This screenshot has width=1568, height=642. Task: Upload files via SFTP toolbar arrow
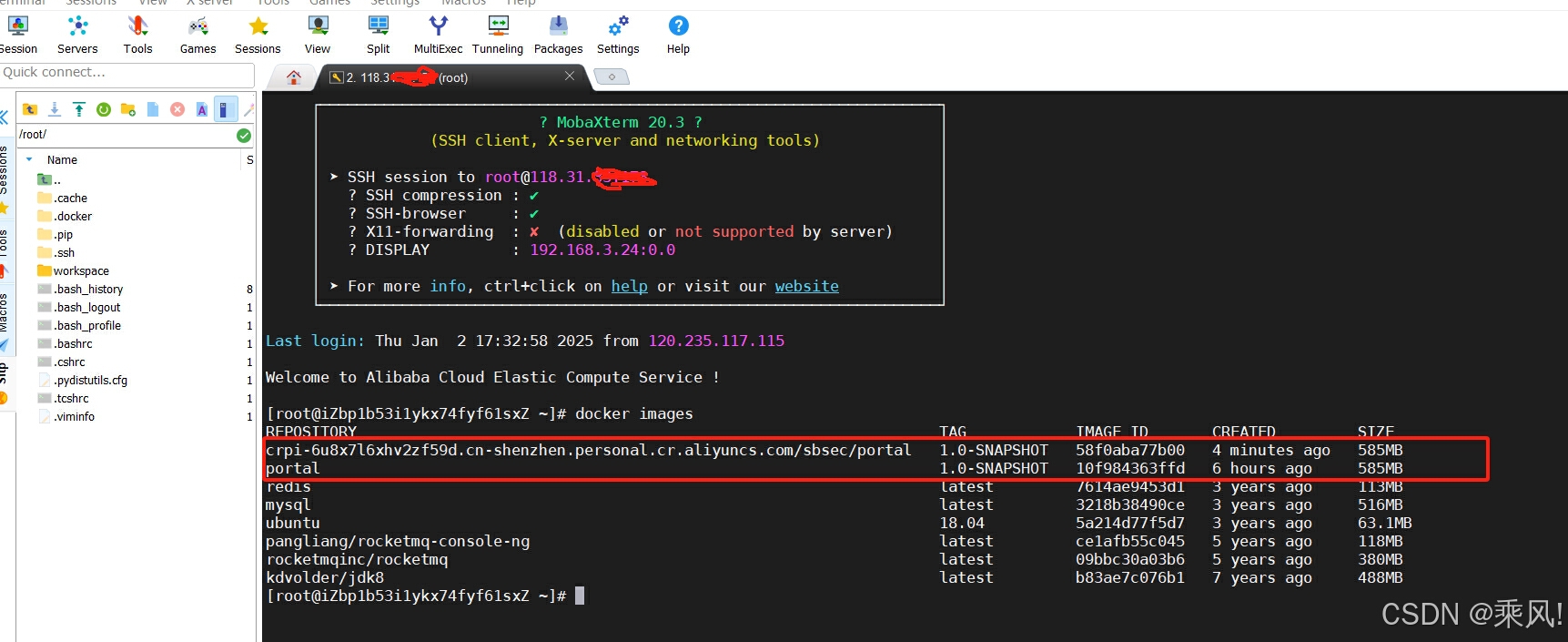tap(79, 109)
